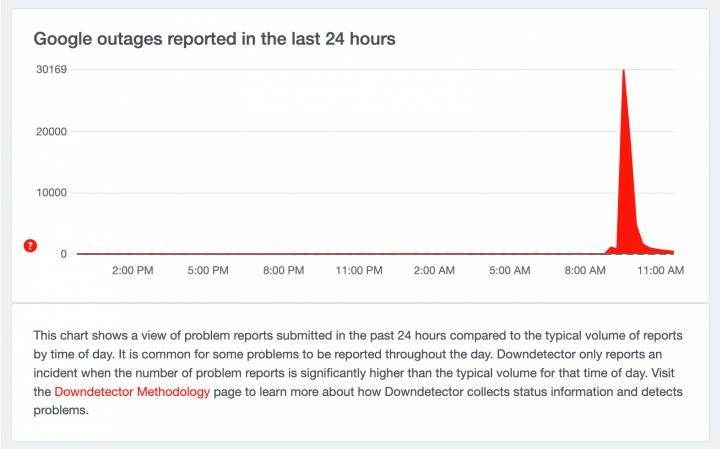Screen dimensions: 720x449
Task: Click the 2:00 PM axis label
Action: click(x=132, y=271)
